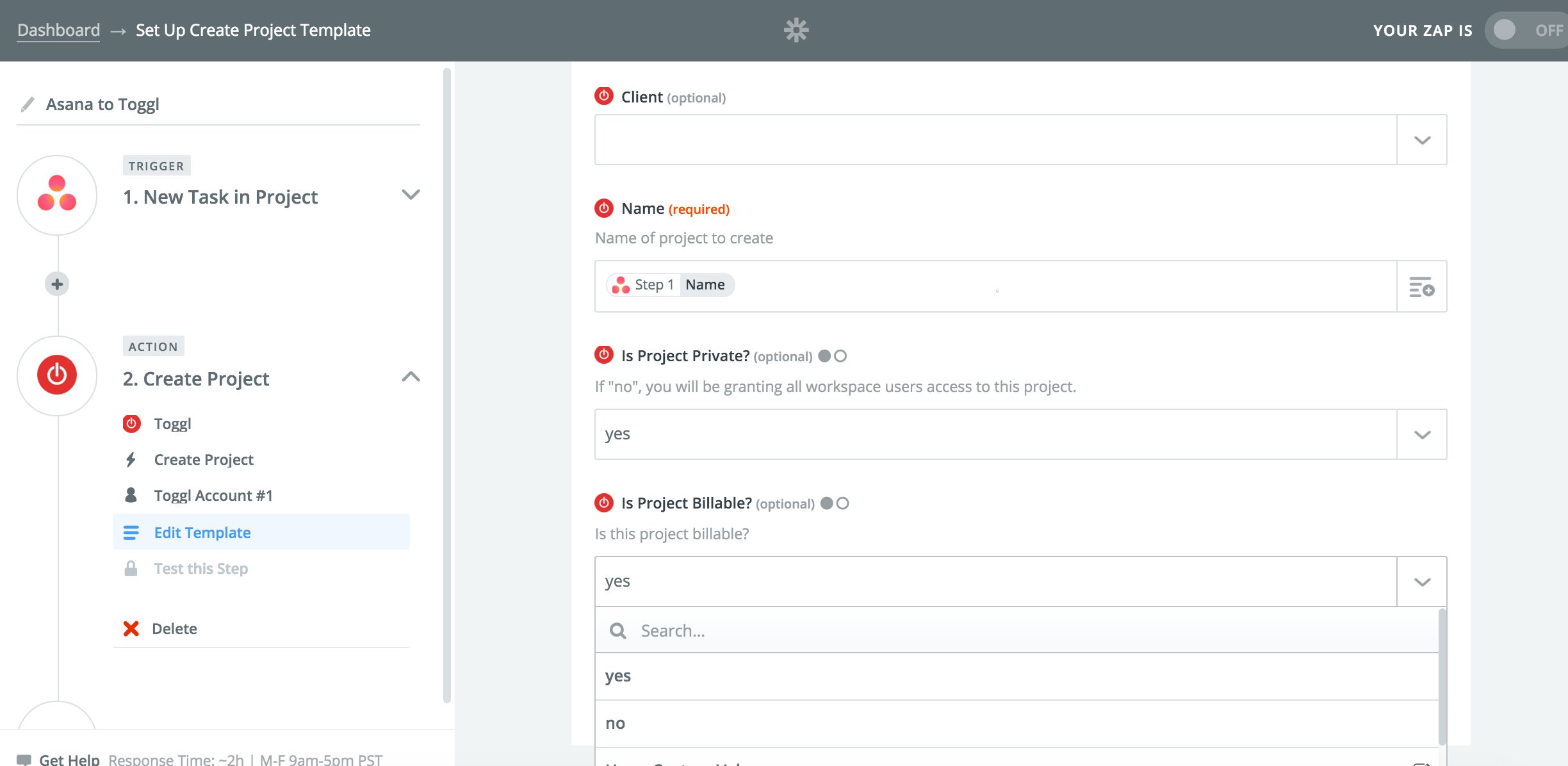Open the Toggl Account #1 step item

coord(261,495)
